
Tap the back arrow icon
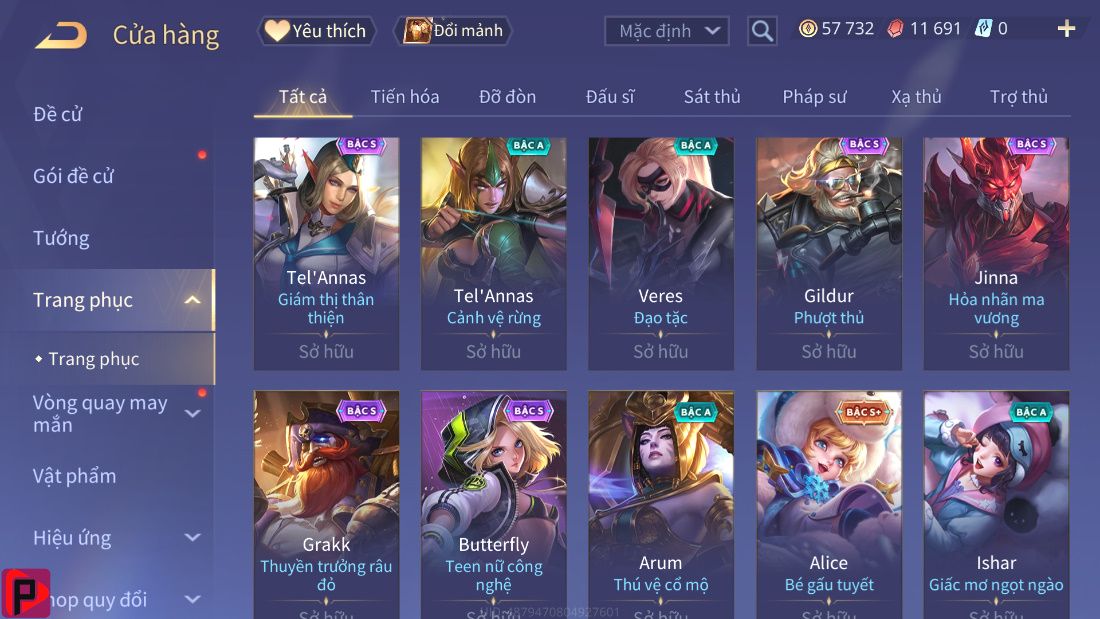[61, 34]
